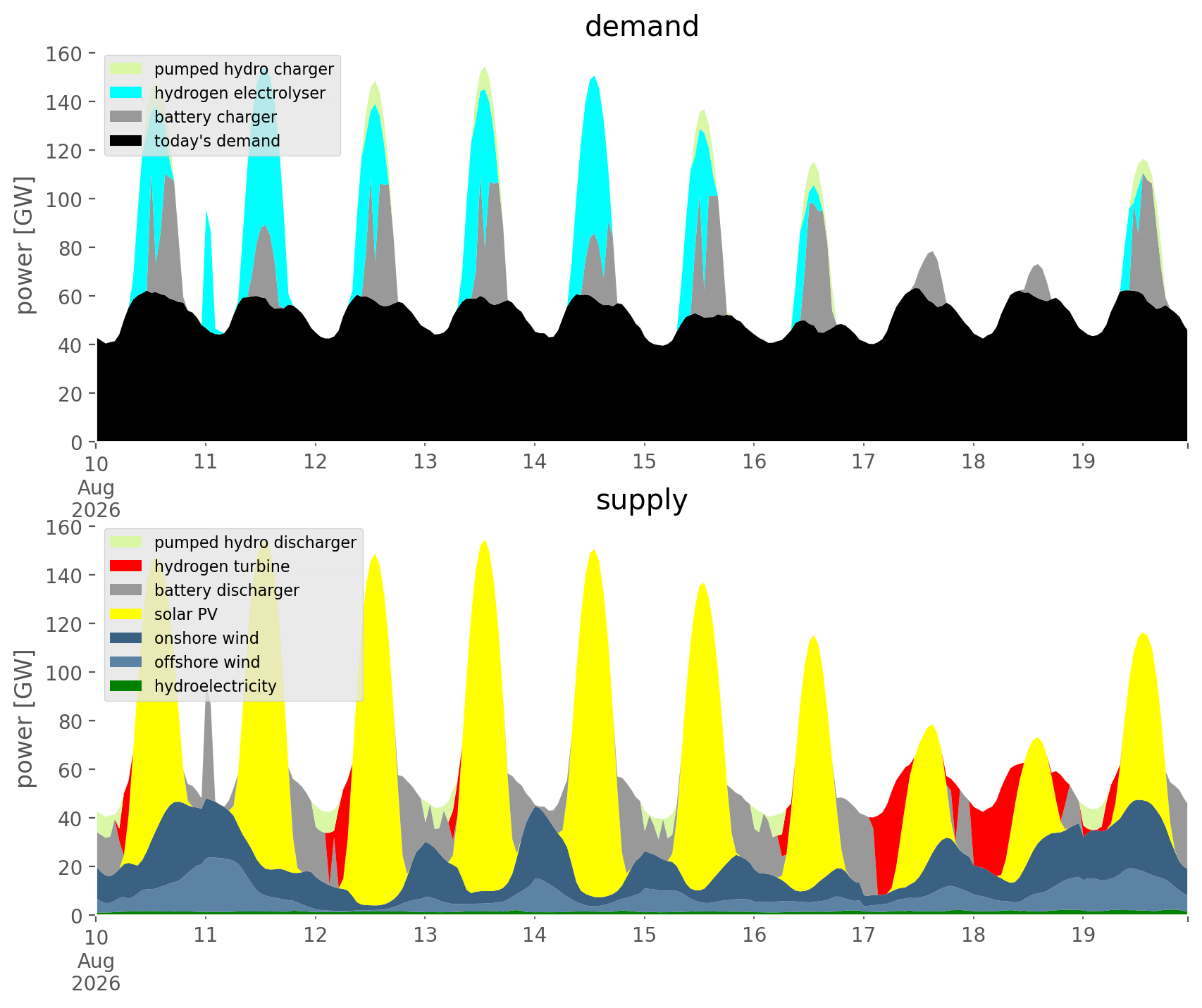Select the 'offshore wind' legend label
Image resolution: width=1202 pixels, height=1008 pixels.
pos(207,662)
